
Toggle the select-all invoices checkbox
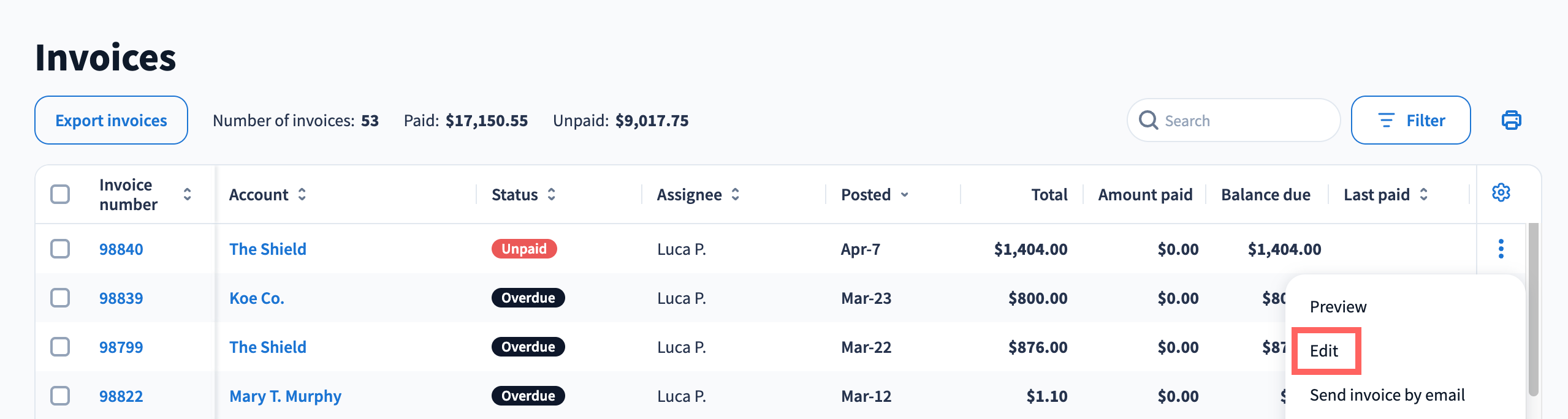click(x=60, y=194)
